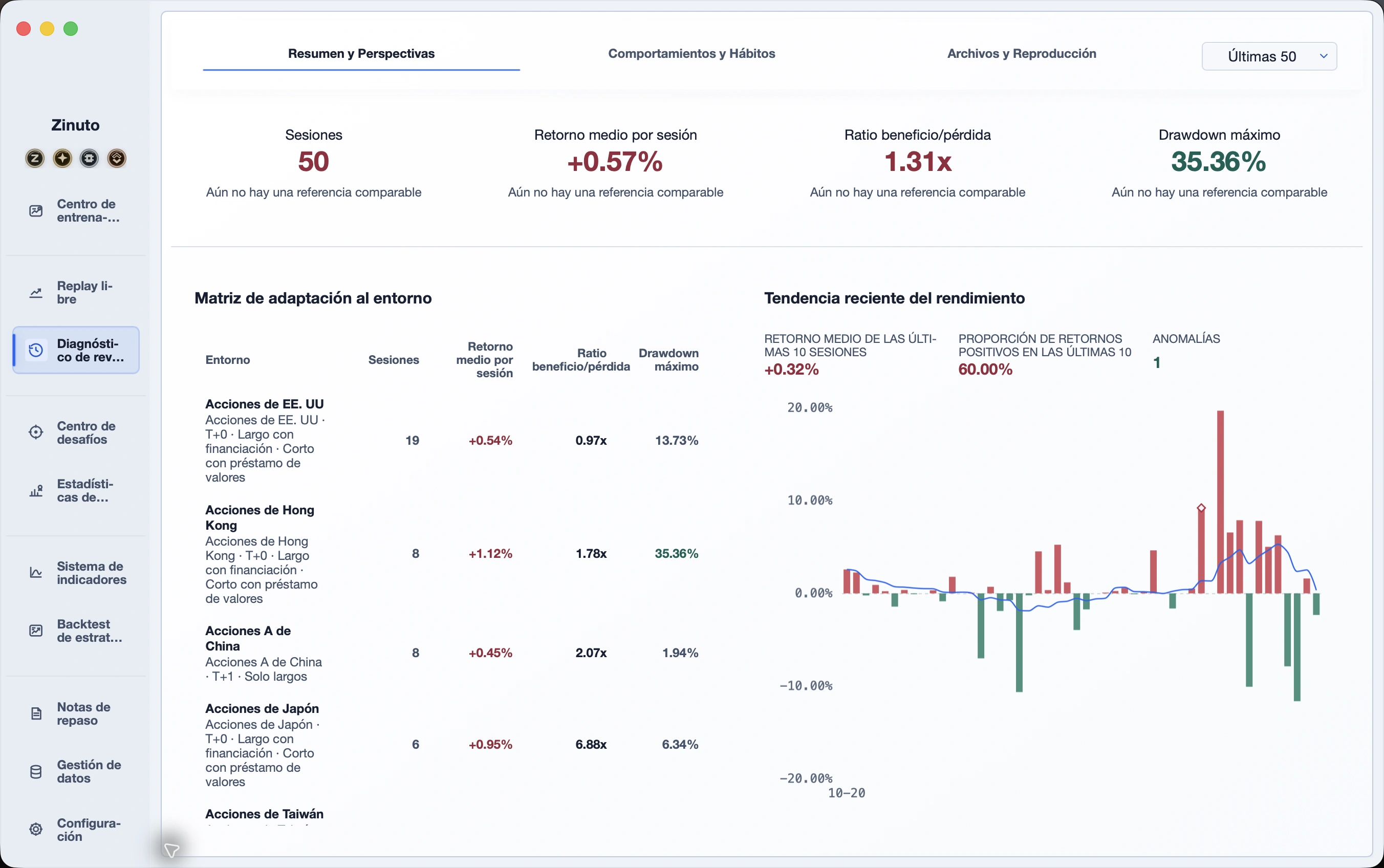Open Backtest de estrategia icon

tap(36, 631)
